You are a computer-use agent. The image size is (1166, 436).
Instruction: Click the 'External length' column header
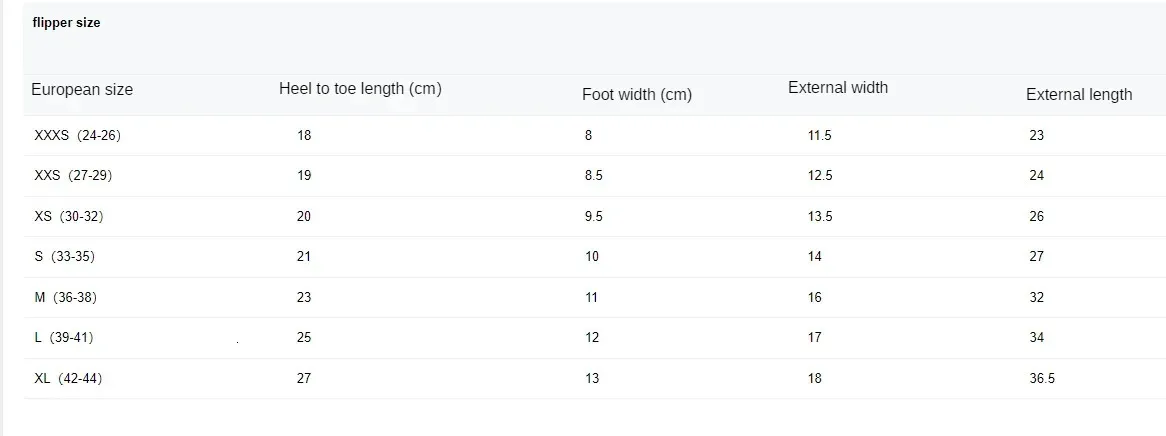pyautogui.click(x=1079, y=94)
